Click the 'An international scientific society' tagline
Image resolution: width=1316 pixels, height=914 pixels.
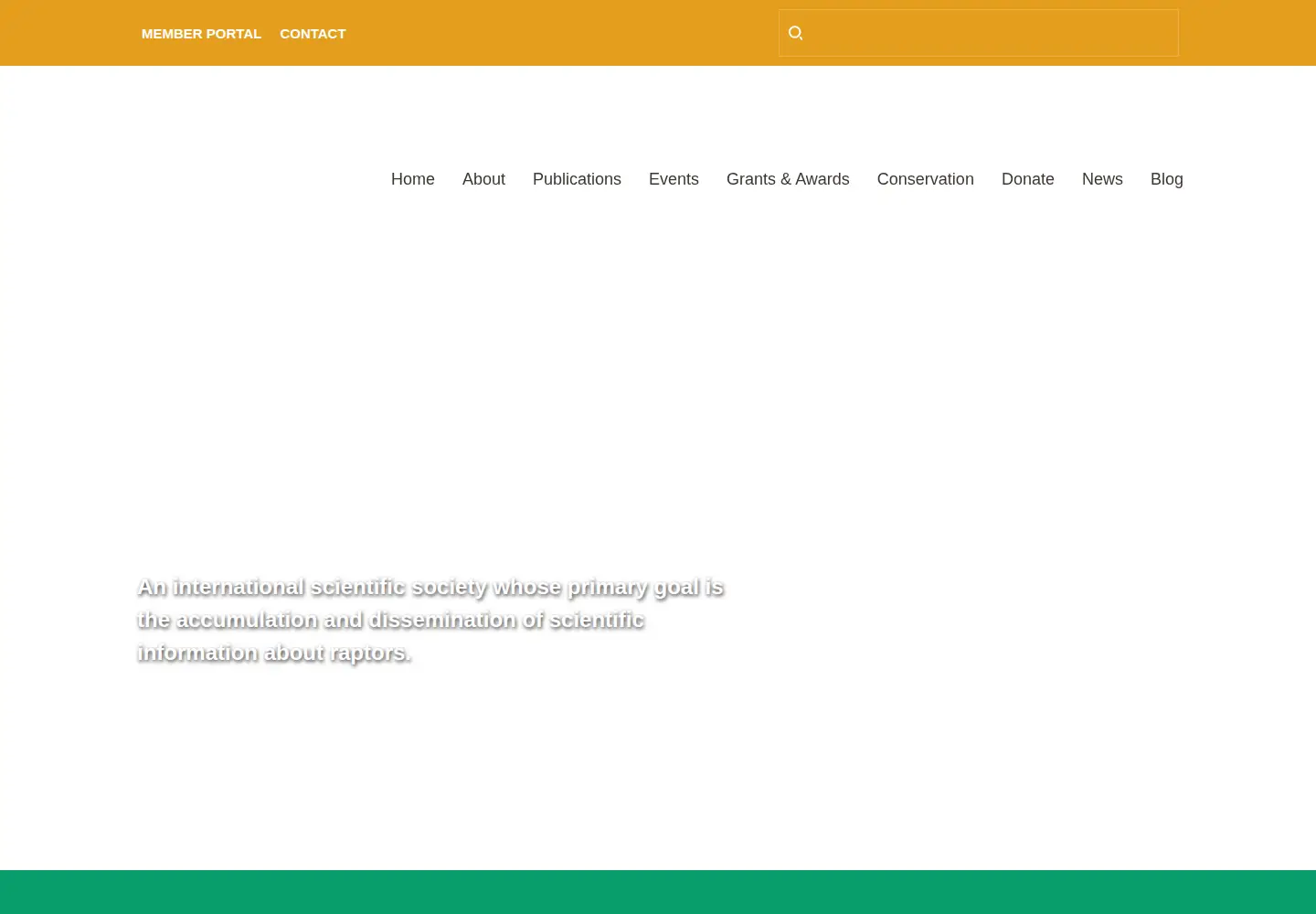430,620
